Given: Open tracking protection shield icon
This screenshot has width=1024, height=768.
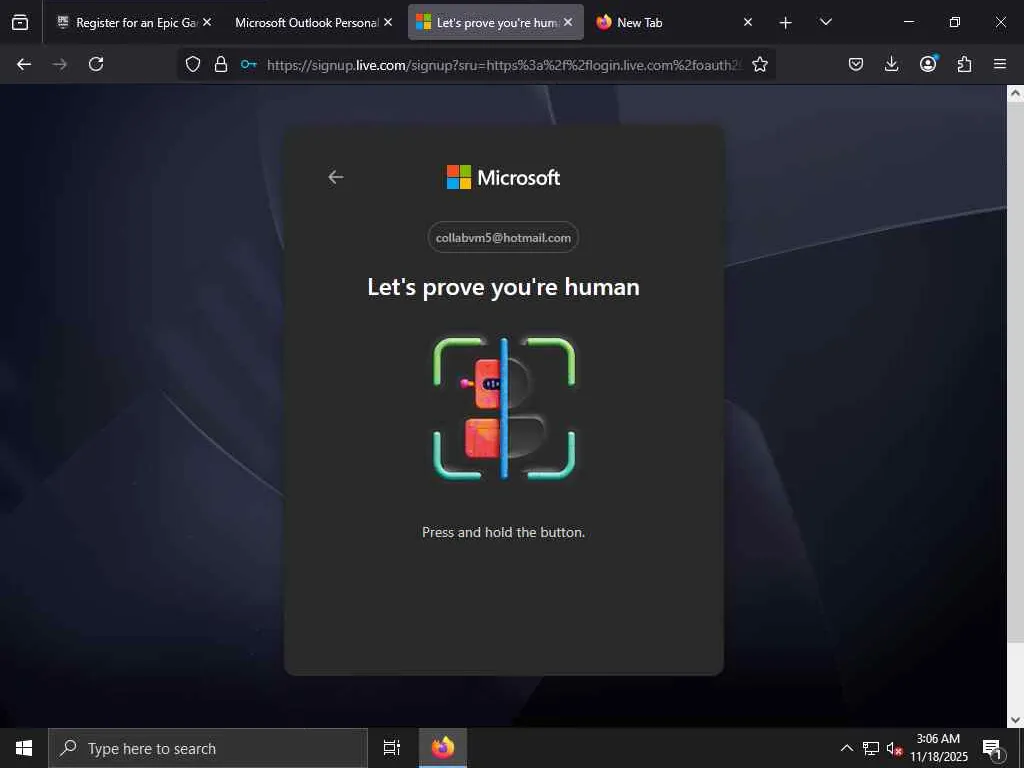Looking at the screenshot, I should coord(193,64).
